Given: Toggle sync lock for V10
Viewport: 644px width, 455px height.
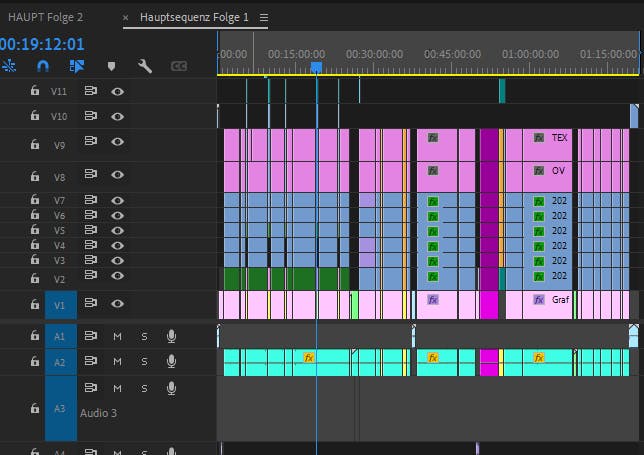Looking at the screenshot, I should (x=91, y=116).
